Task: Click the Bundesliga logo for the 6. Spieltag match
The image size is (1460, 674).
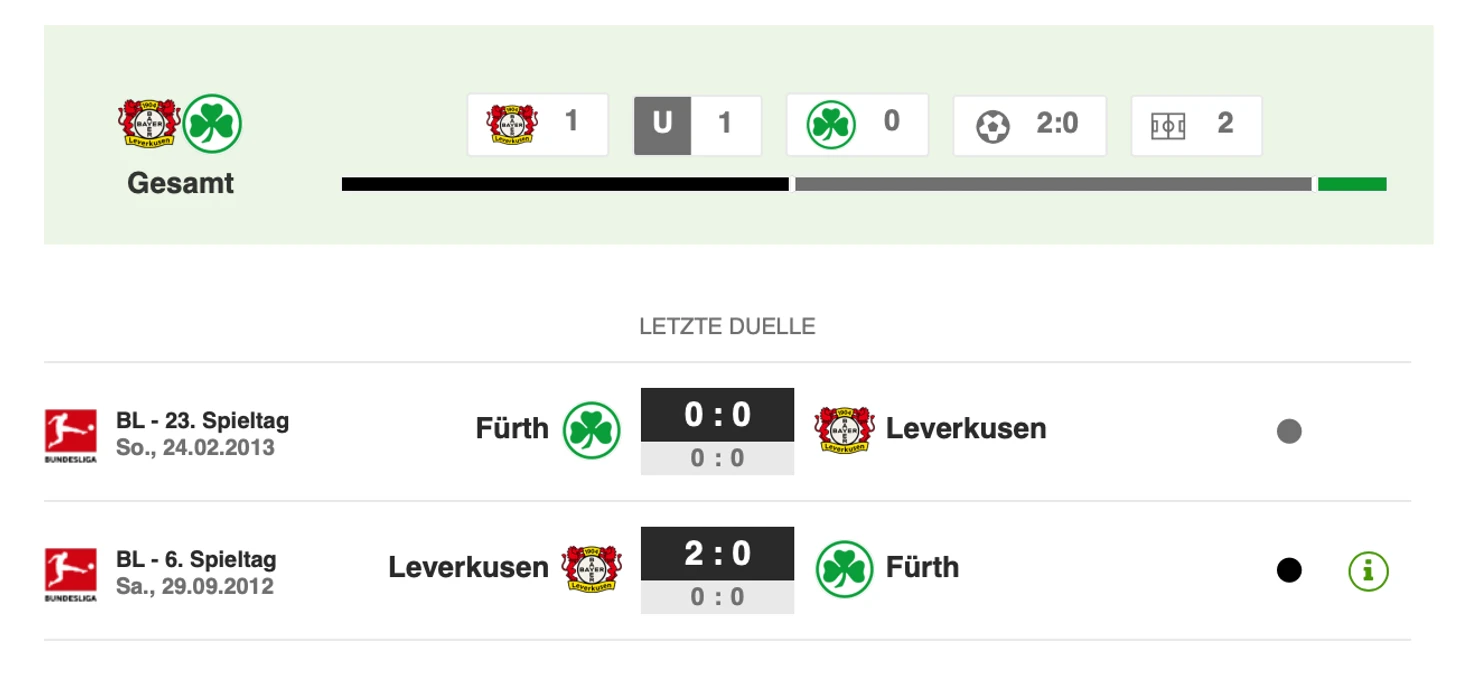Action: pos(71,573)
